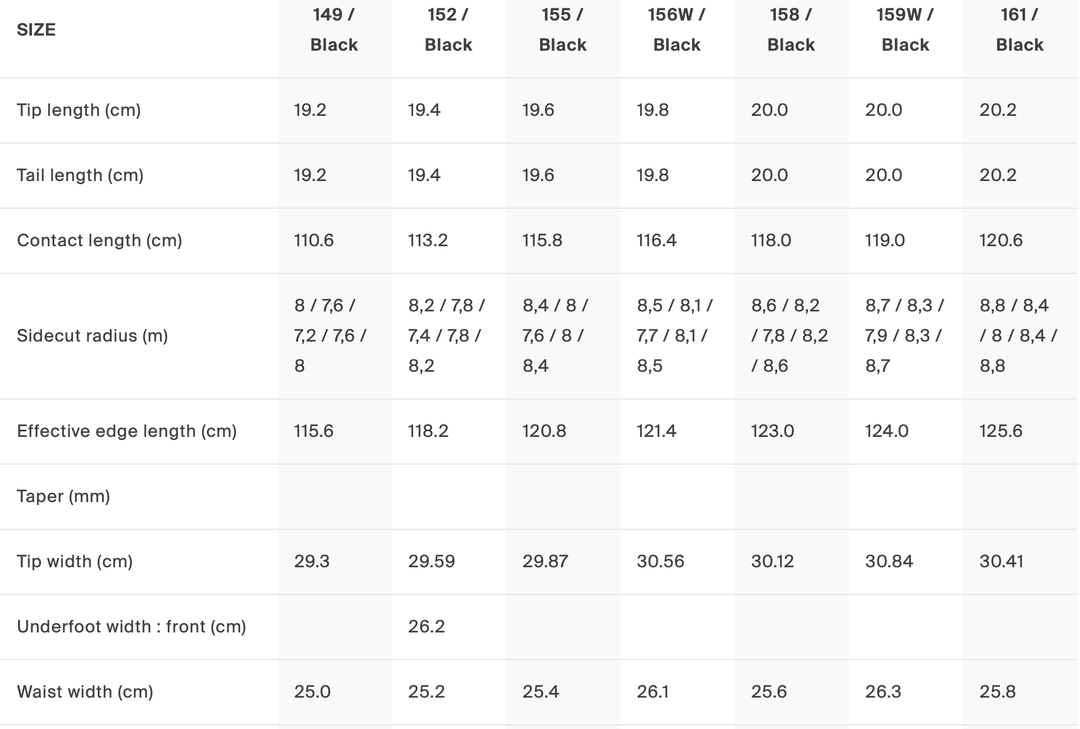Click the Taper (mm) row label

pos(63,496)
